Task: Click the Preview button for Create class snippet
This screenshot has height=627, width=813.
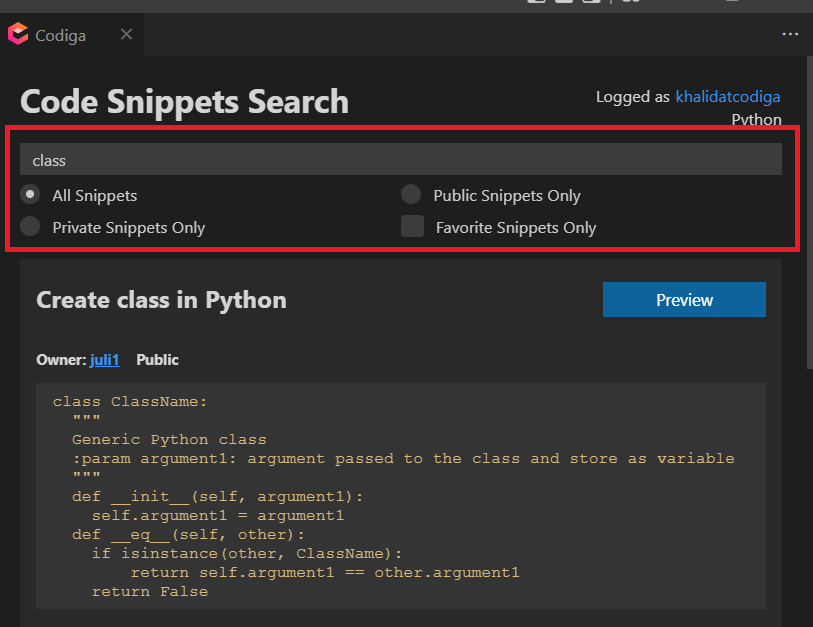Action: click(x=684, y=300)
